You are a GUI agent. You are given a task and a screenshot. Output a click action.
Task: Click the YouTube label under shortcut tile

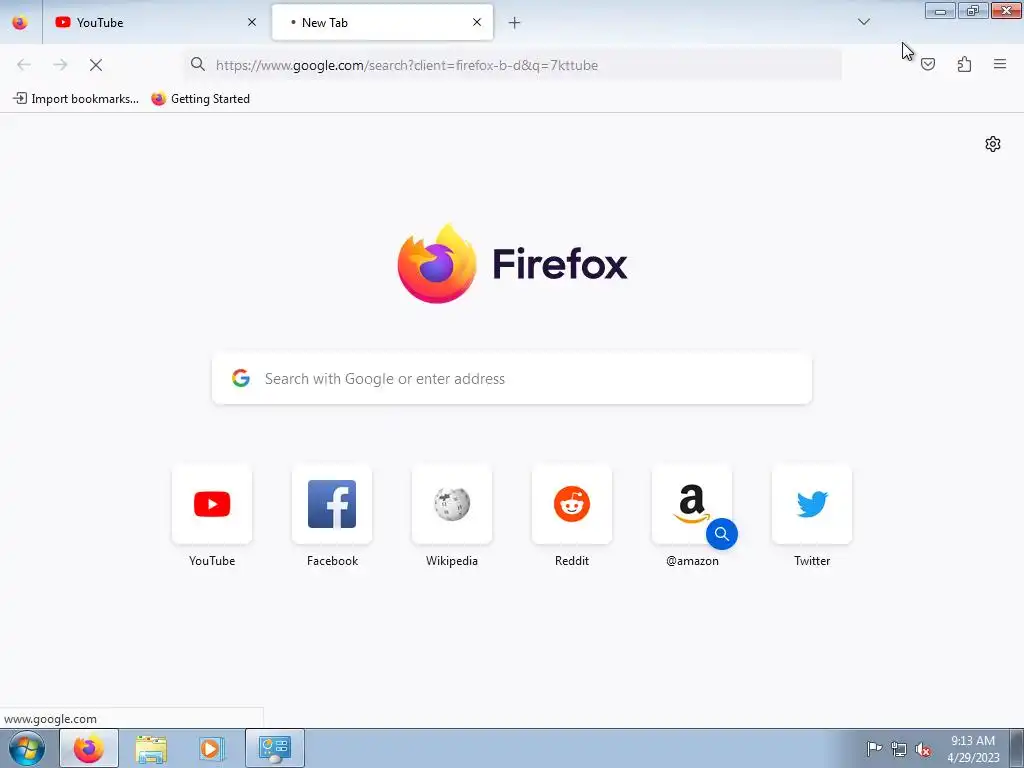(x=212, y=561)
